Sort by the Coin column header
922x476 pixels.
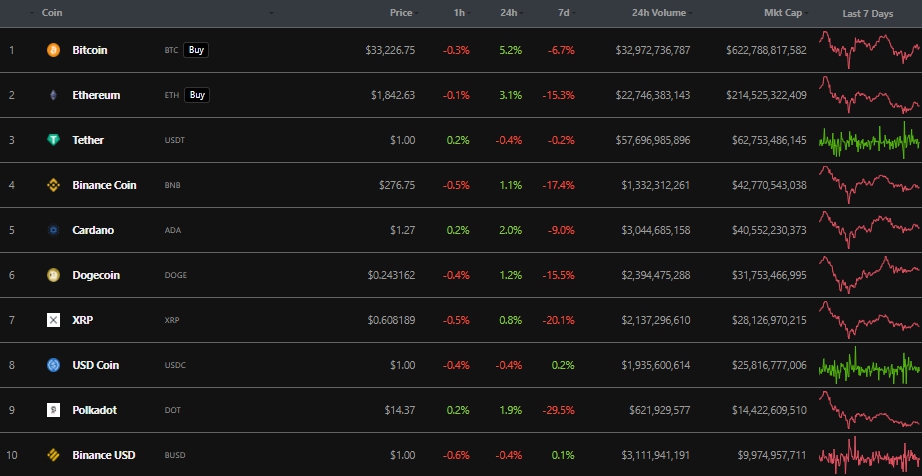click(54, 13)
